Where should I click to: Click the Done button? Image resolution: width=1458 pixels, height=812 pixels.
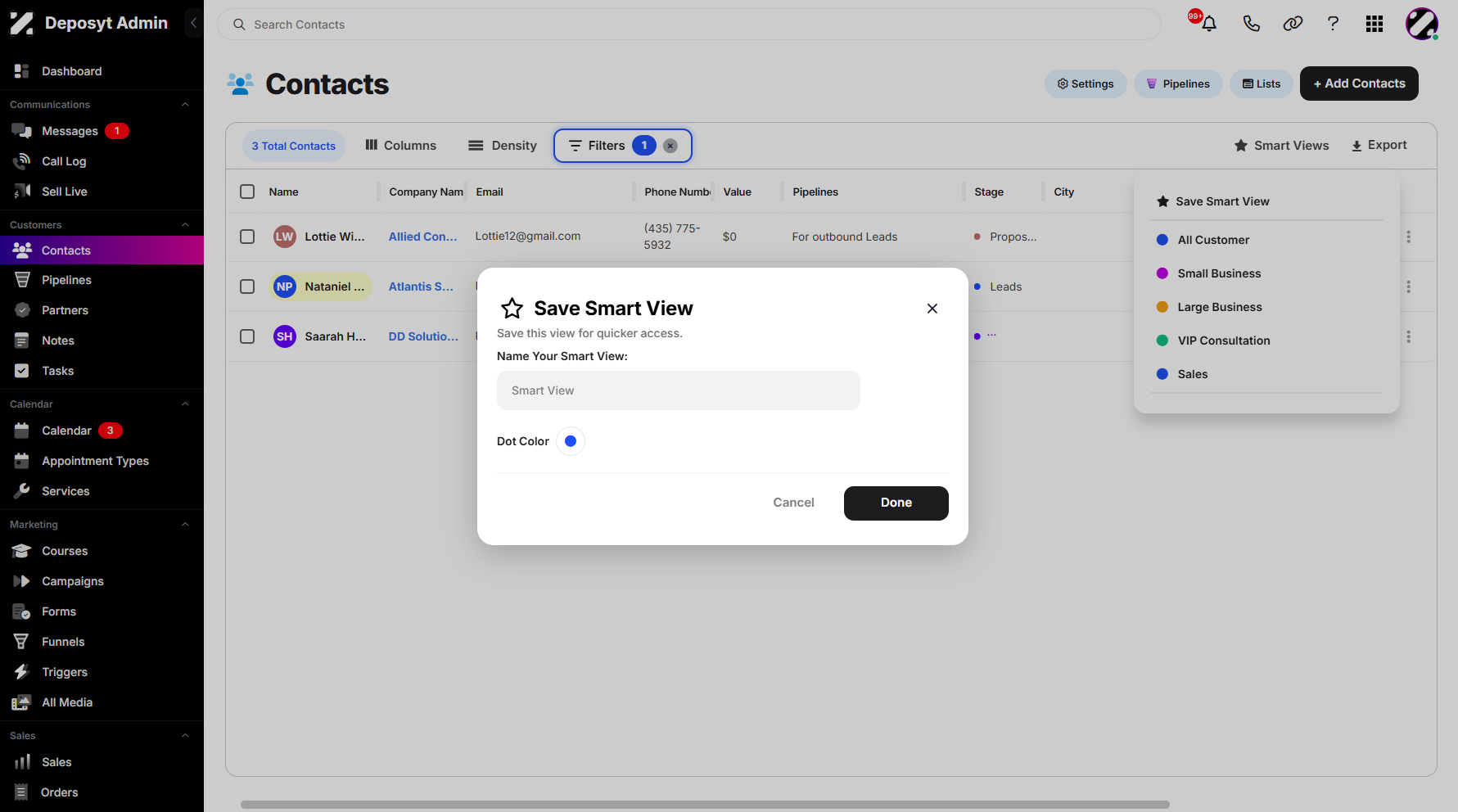point(896,503)
